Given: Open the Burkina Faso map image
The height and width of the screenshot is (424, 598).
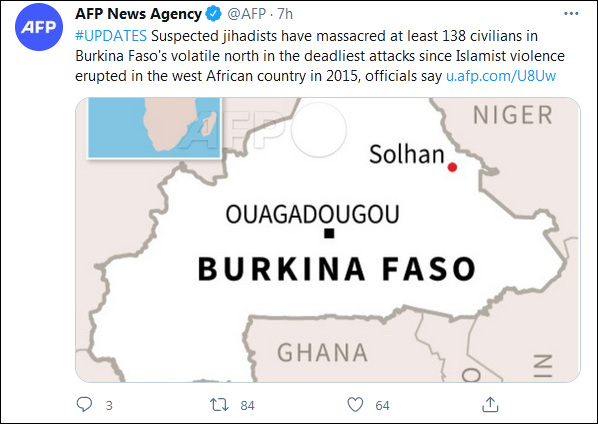Looking at the screenshot, I should pos(328,240).
